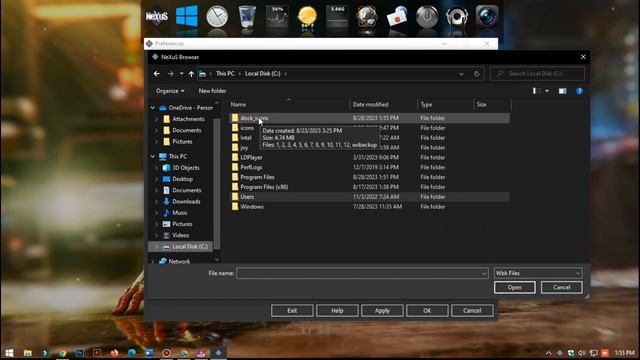Open the Recycle Bin dock icon
The width and height of the screenshot is (640, 360).
coord(247,17)
